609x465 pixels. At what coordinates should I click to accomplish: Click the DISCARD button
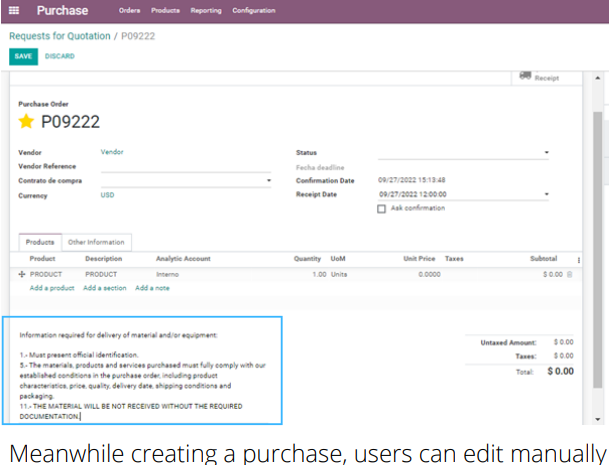[x=59, y=56]
